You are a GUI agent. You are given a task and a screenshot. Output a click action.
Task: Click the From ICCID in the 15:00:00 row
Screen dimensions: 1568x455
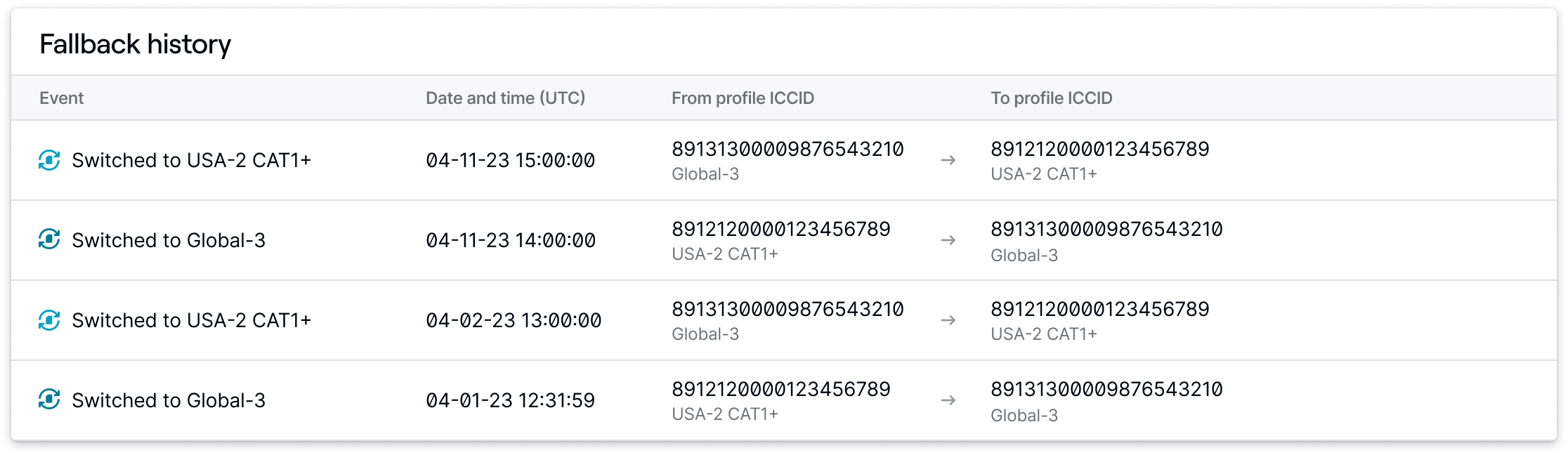pyautogui.click(x=788, y=149)
